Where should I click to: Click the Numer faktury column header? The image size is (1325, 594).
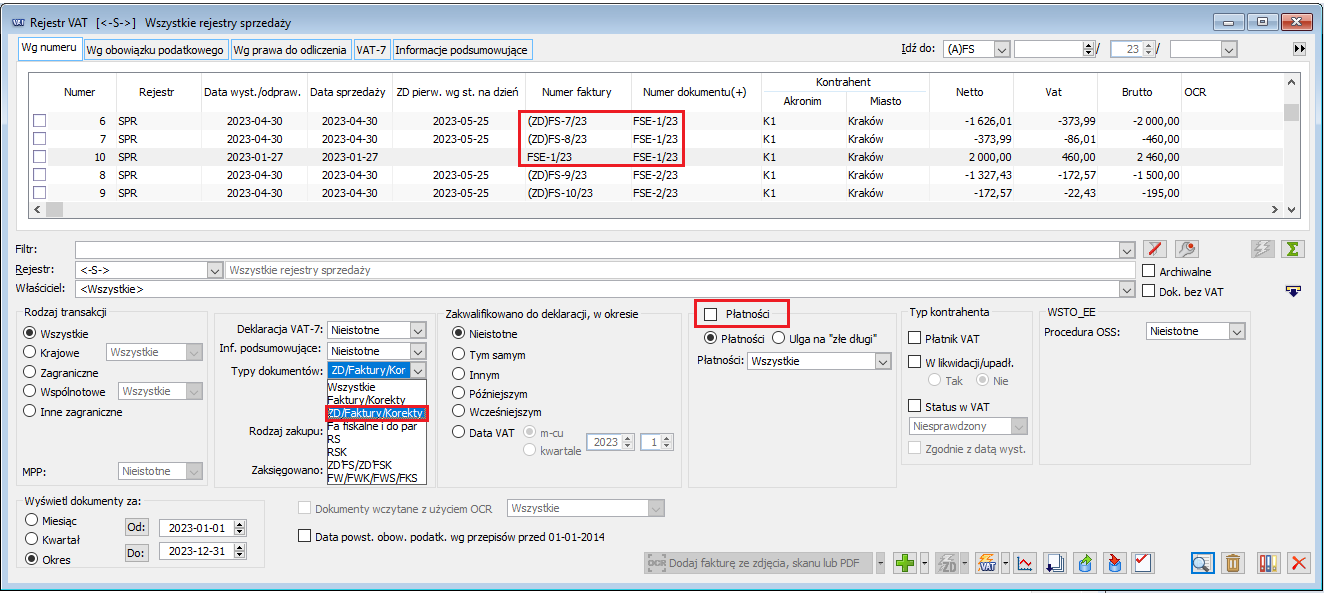(576, 92)
